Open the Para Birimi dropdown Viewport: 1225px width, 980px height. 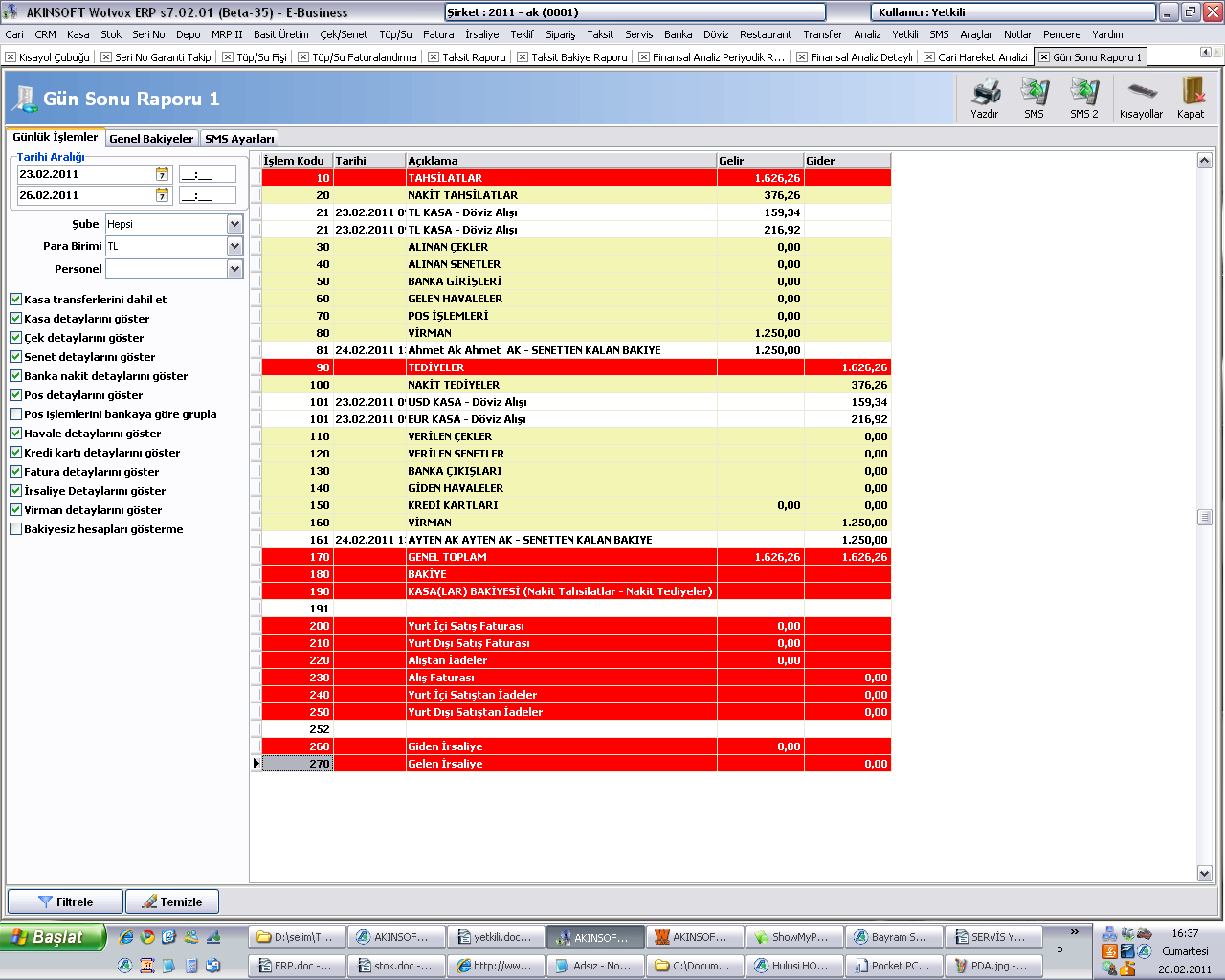[234, 246]
